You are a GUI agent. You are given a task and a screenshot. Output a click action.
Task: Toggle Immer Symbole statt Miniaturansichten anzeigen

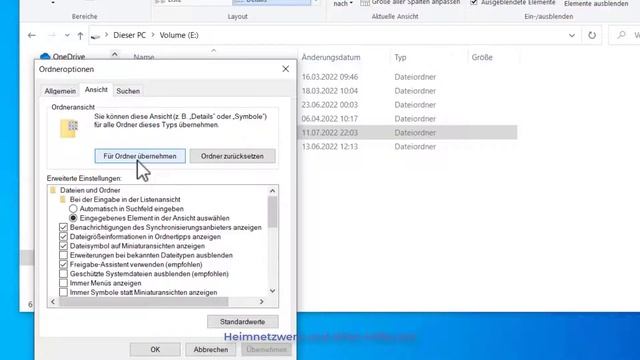click(63, 292)
